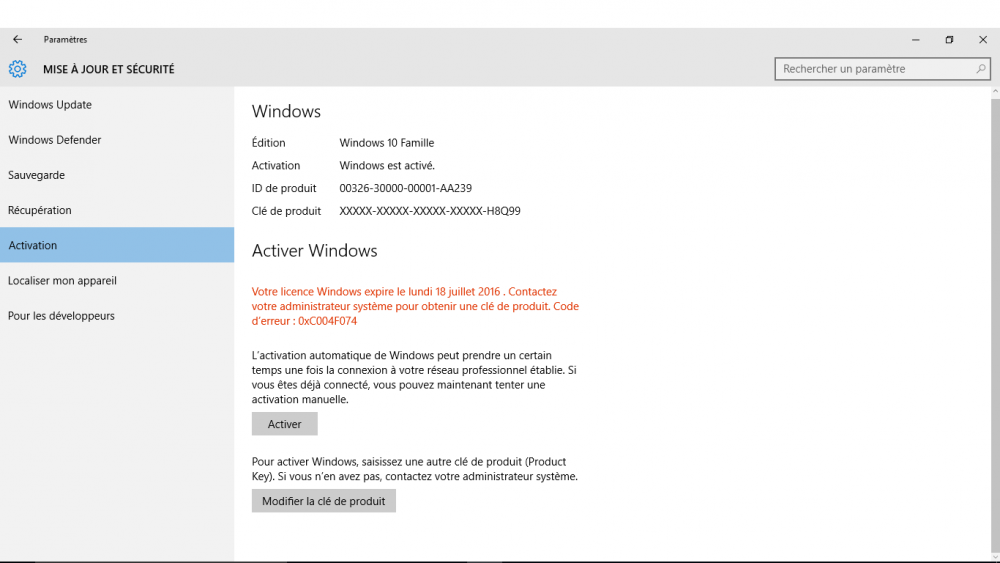Restore down the Paramètres window
This screenshot has height=563, width=1000.
tap(949, 40)
